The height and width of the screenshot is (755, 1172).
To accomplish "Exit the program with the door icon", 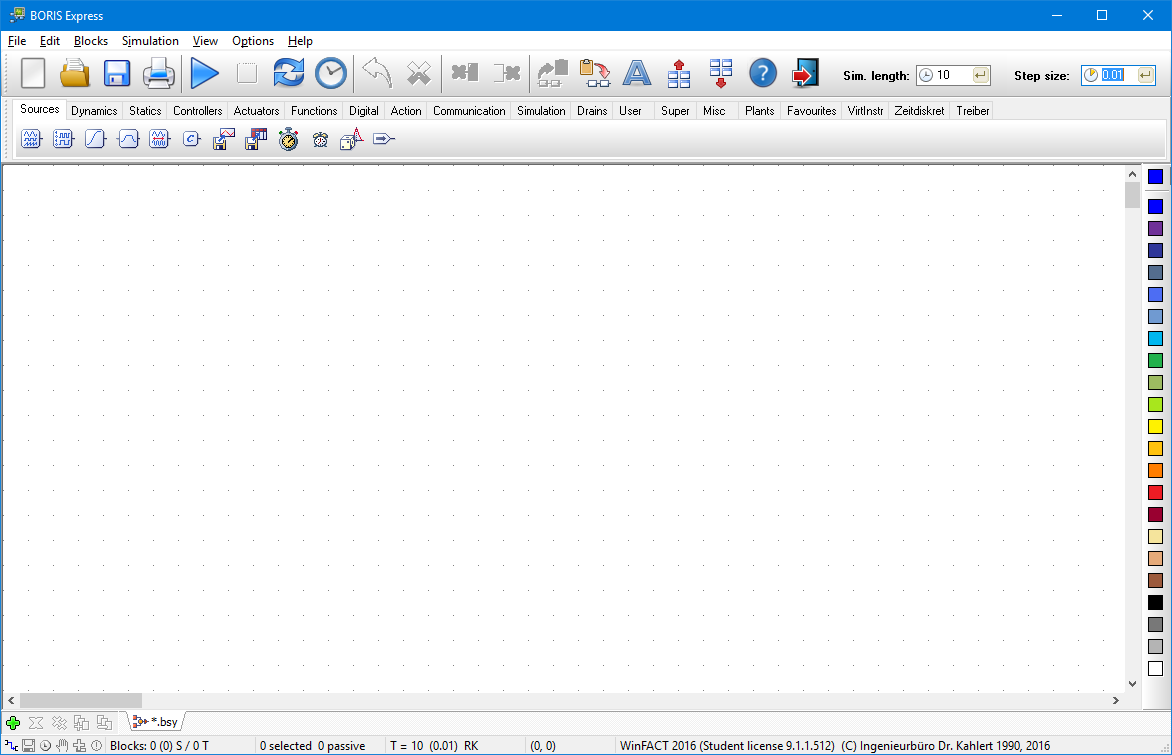I will [805, 73].
